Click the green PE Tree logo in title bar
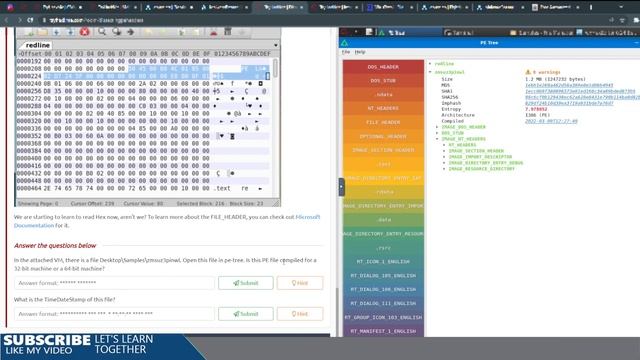 tap(344, 43)
